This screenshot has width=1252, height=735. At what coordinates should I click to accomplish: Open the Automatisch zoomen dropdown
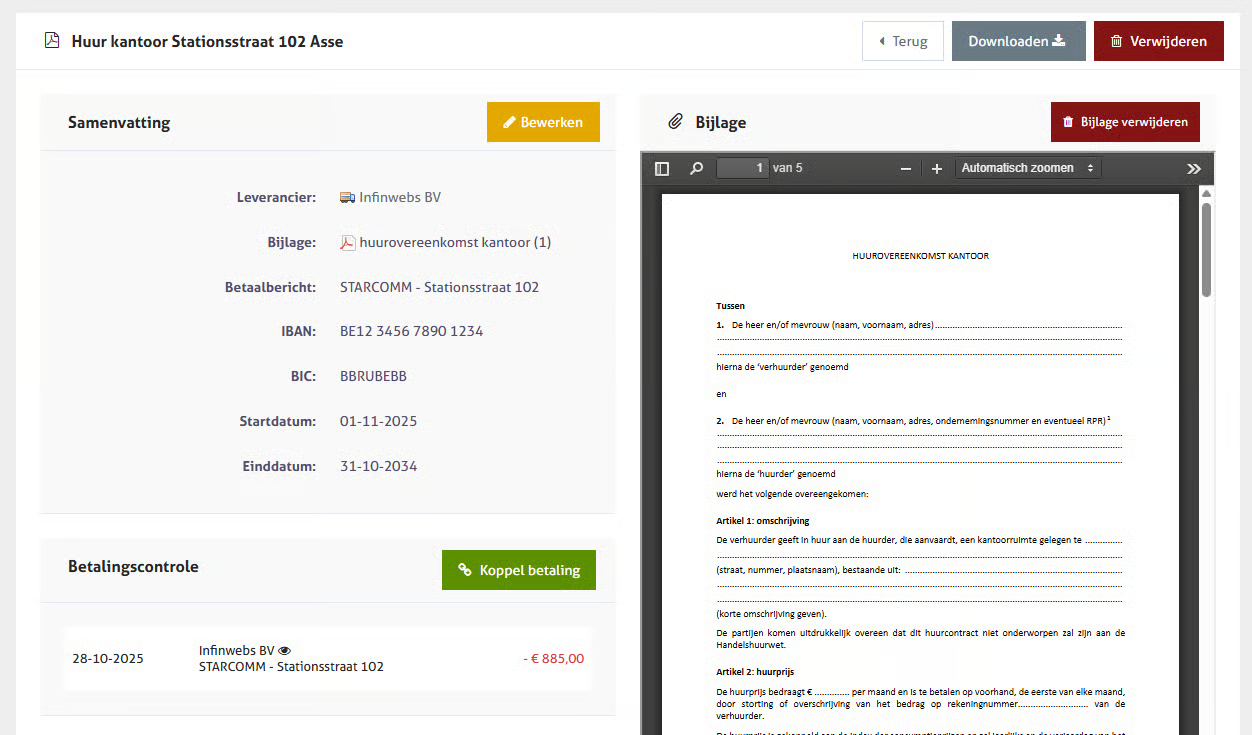coord(1028,168)
